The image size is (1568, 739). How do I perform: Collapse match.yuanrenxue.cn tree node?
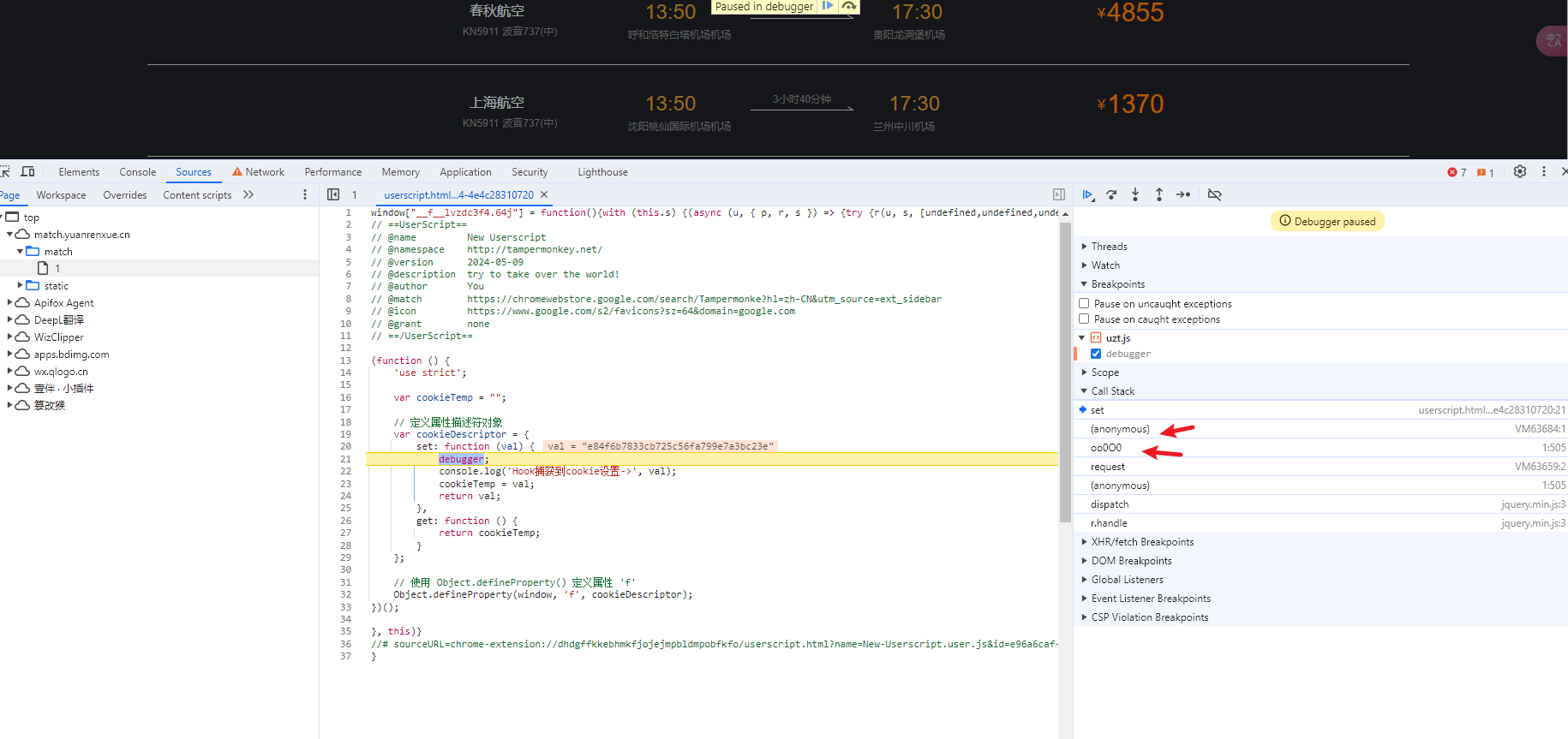coord(10,234)
